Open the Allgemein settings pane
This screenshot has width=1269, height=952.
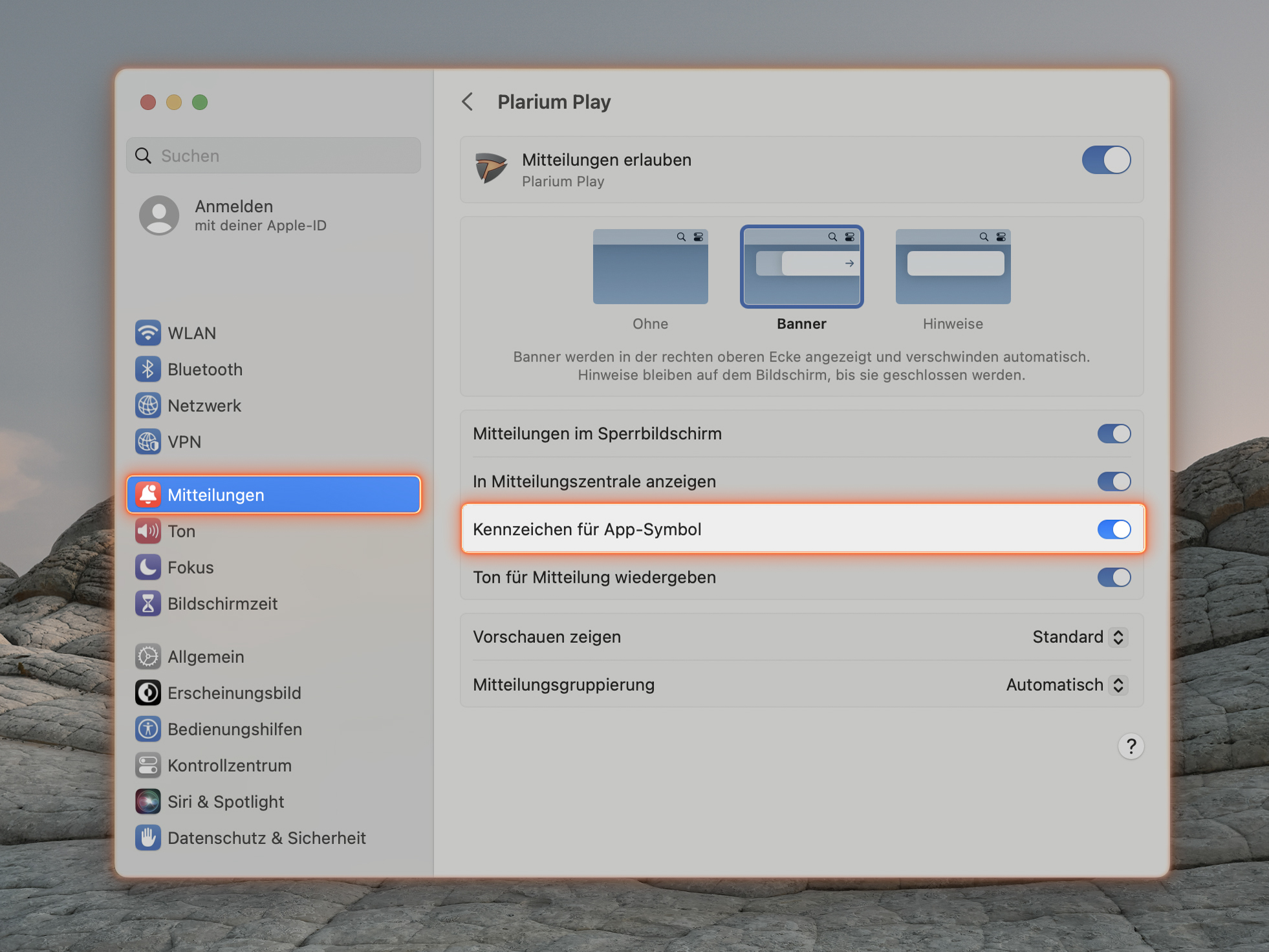[274, 656]
